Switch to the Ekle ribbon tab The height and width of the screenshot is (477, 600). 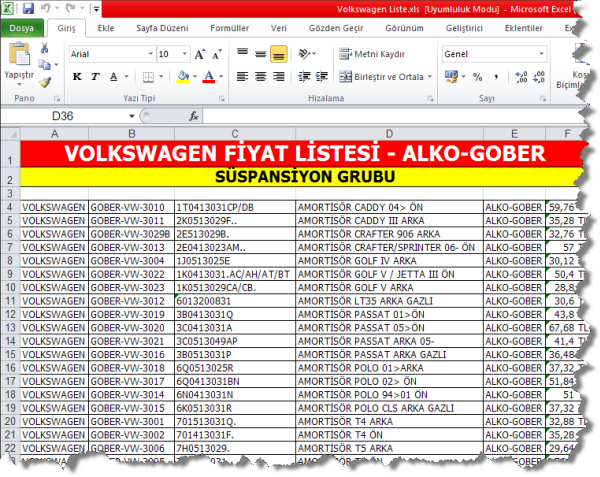tap(106, 28)
